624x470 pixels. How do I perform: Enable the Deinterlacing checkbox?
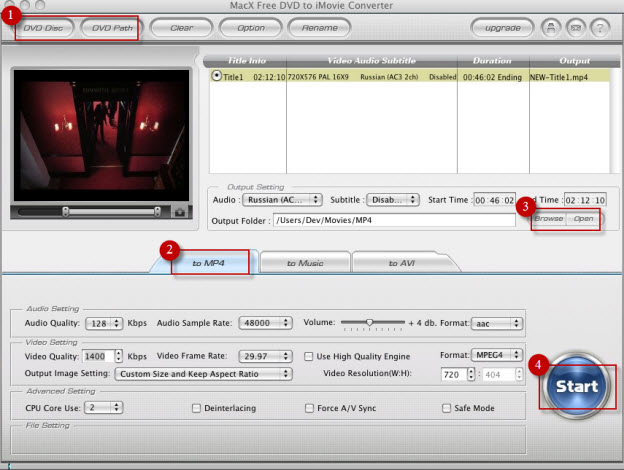(196, 408)
